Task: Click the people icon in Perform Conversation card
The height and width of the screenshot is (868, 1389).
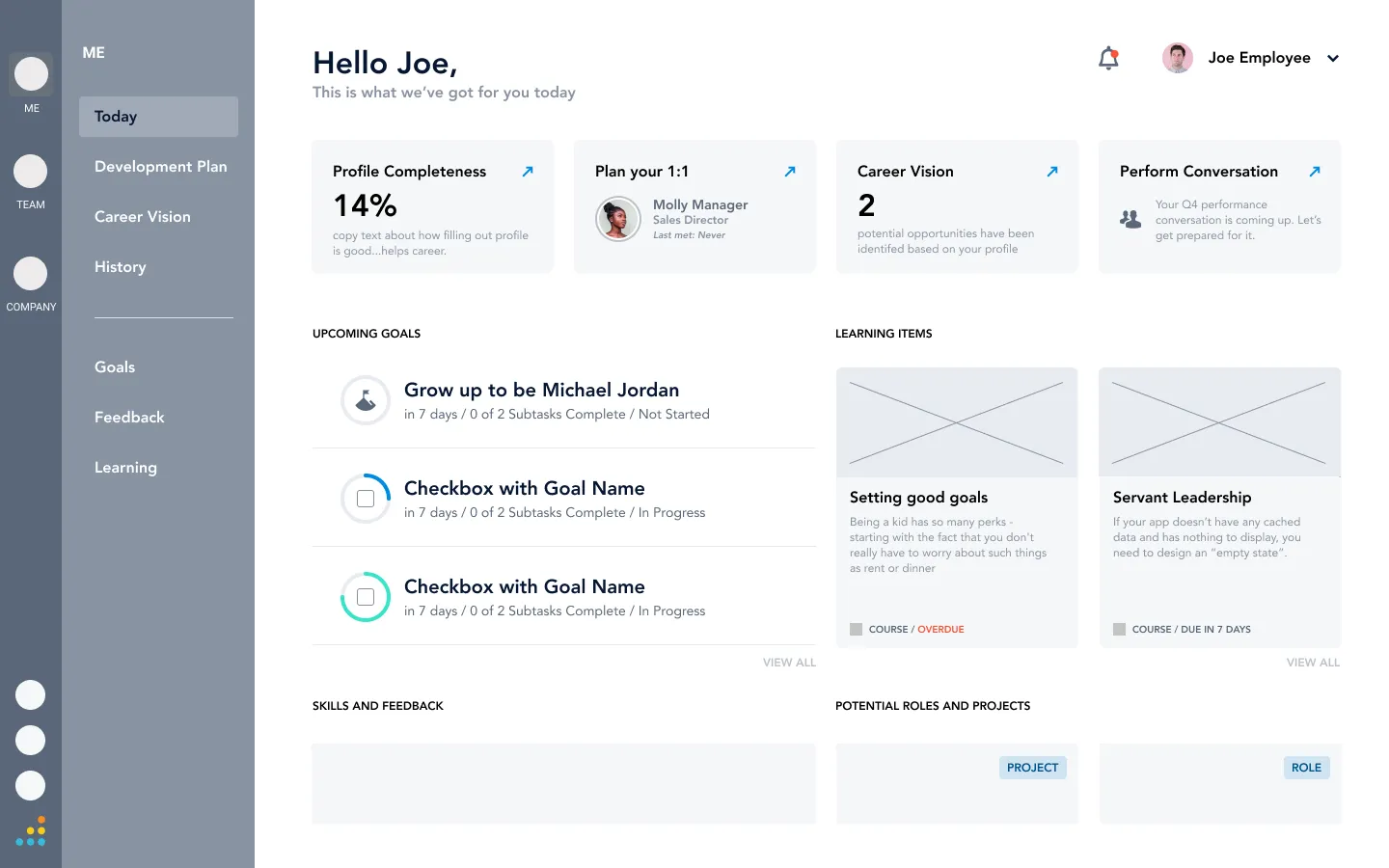Action: click(1130, 219)
